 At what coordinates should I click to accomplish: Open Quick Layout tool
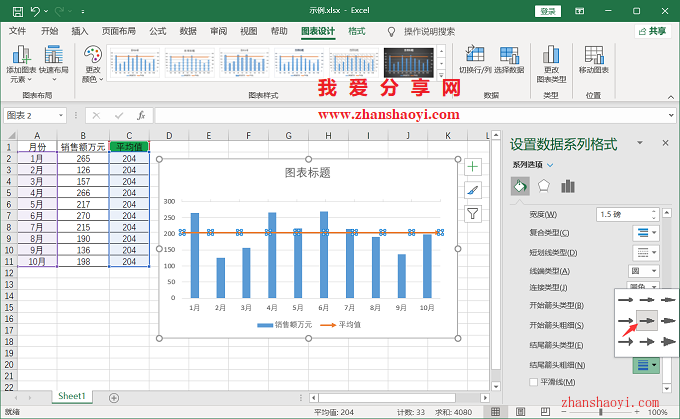[54, 64]
